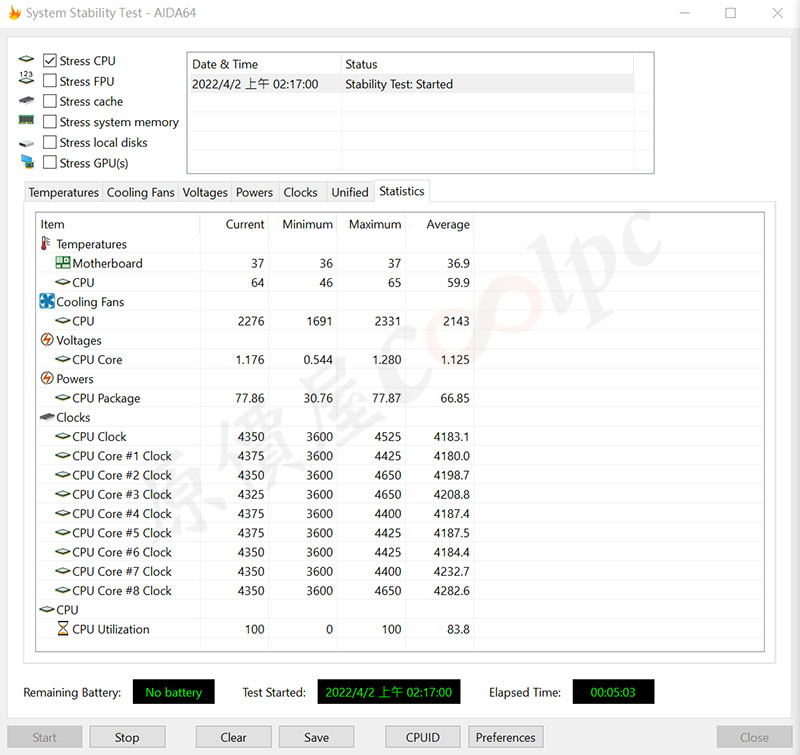Screen dimensions: 800x755
Task: Stop the stability test
Action: (127, 737)
